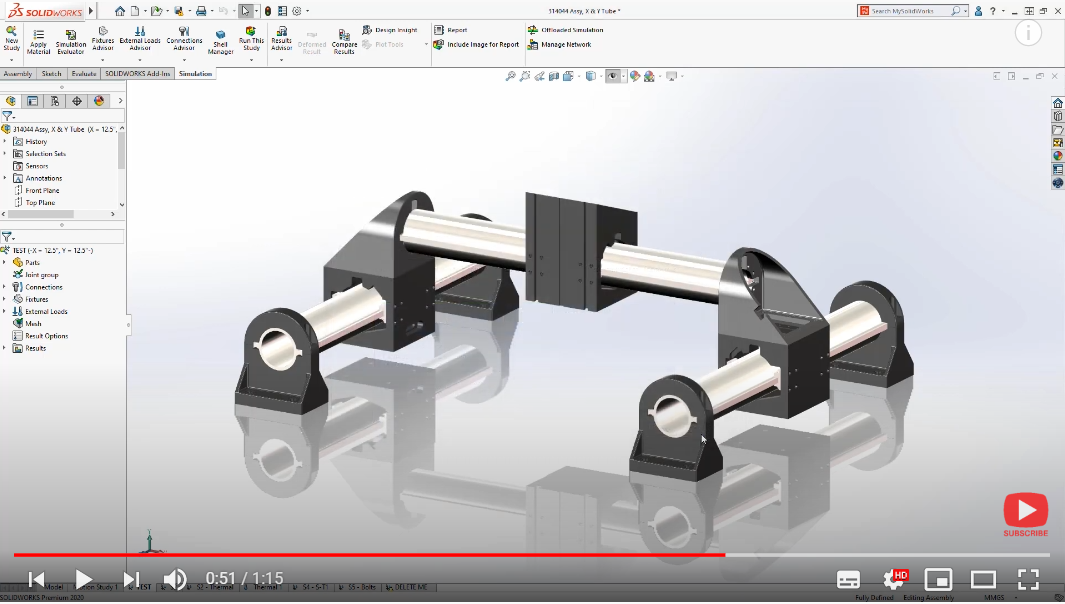This screenshot has width=1065, height=604.
Task: Select the Apply Material tool
Action: pyautogui.click(x=38, y=38)
